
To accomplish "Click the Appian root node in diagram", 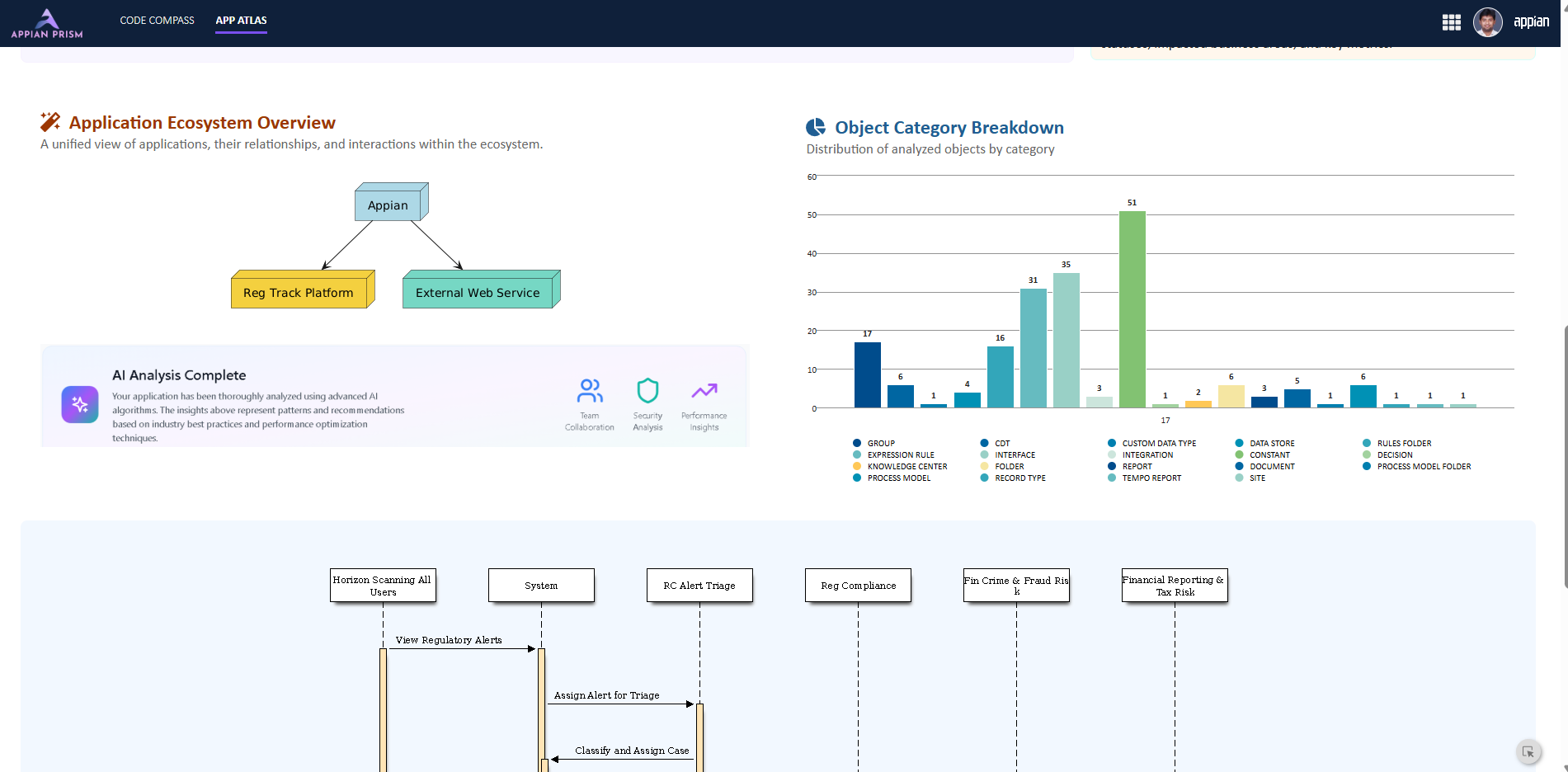I will pos(388,205).
